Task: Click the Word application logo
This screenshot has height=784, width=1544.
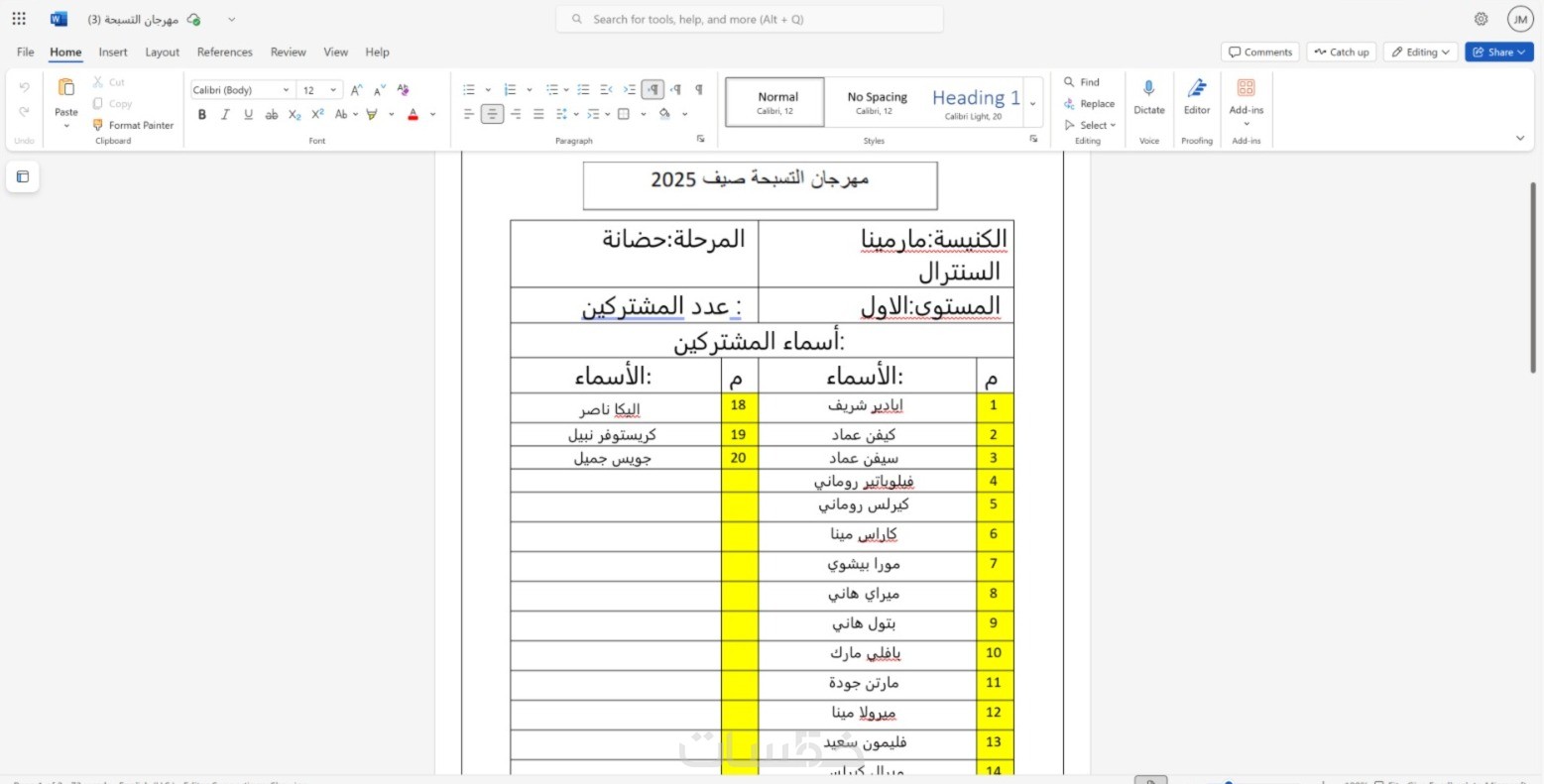Action: pos(59,19)
